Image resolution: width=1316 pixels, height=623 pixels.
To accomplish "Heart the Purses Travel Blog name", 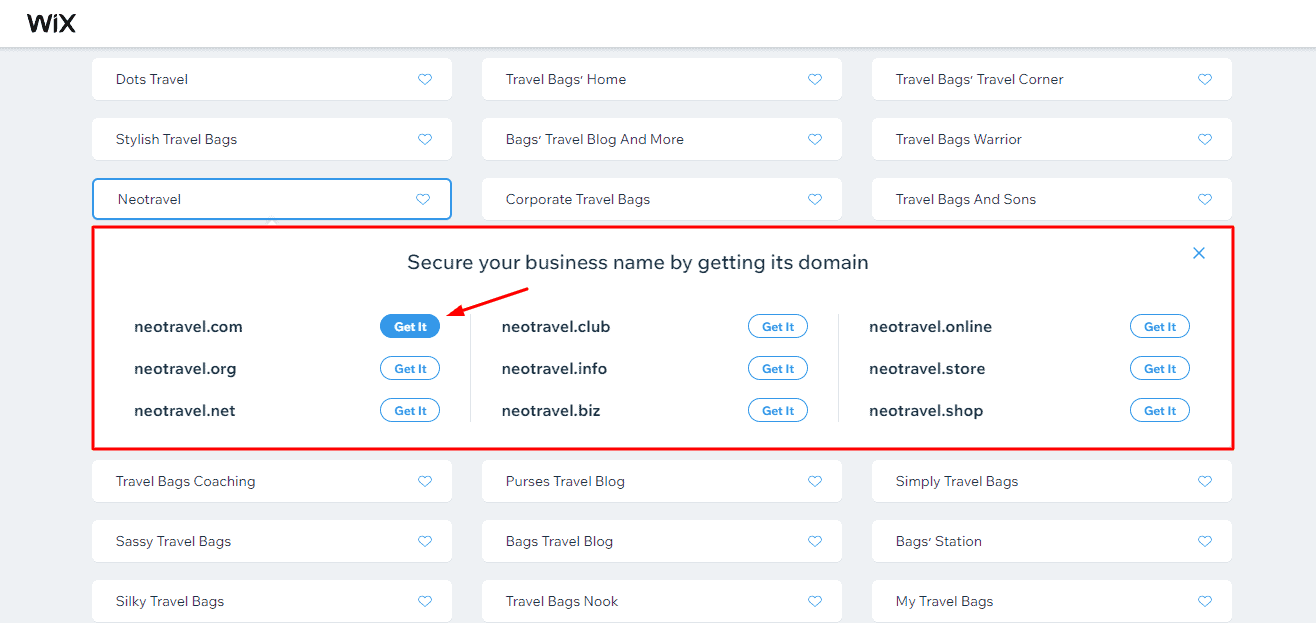I will (815, 481).
